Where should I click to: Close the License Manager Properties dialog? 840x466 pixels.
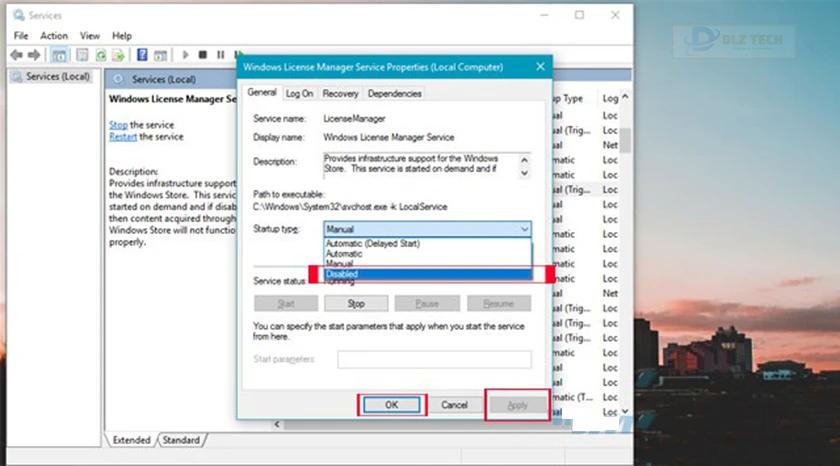(540, 66)
